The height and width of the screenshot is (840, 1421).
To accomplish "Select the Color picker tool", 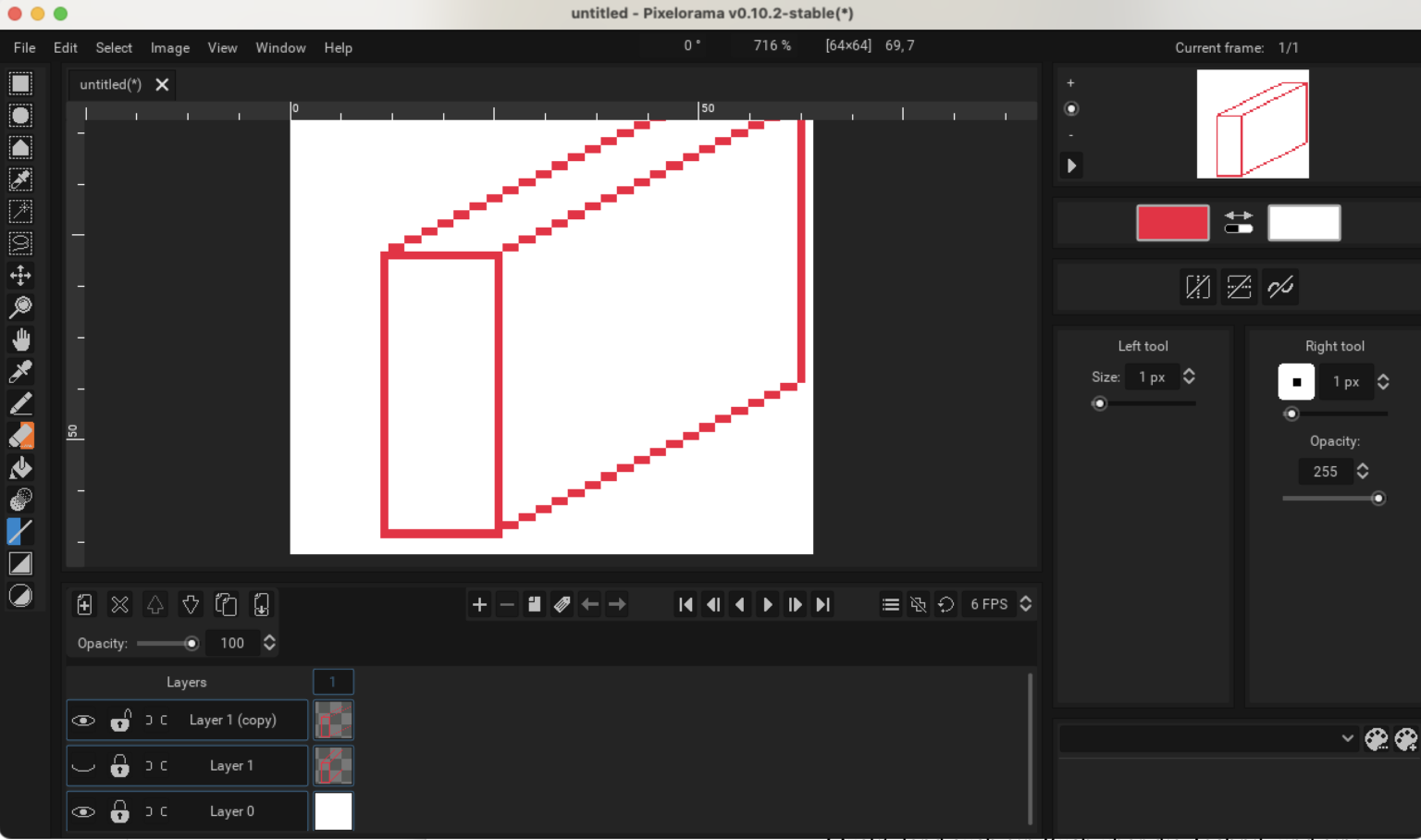I will click(x=20, y=371).
